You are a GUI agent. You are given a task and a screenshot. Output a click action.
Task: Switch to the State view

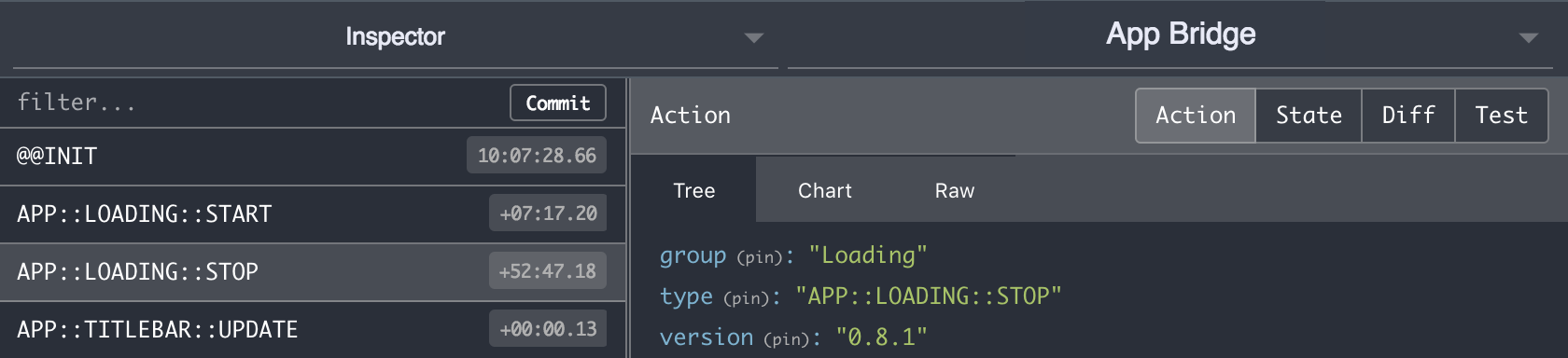1309,116
